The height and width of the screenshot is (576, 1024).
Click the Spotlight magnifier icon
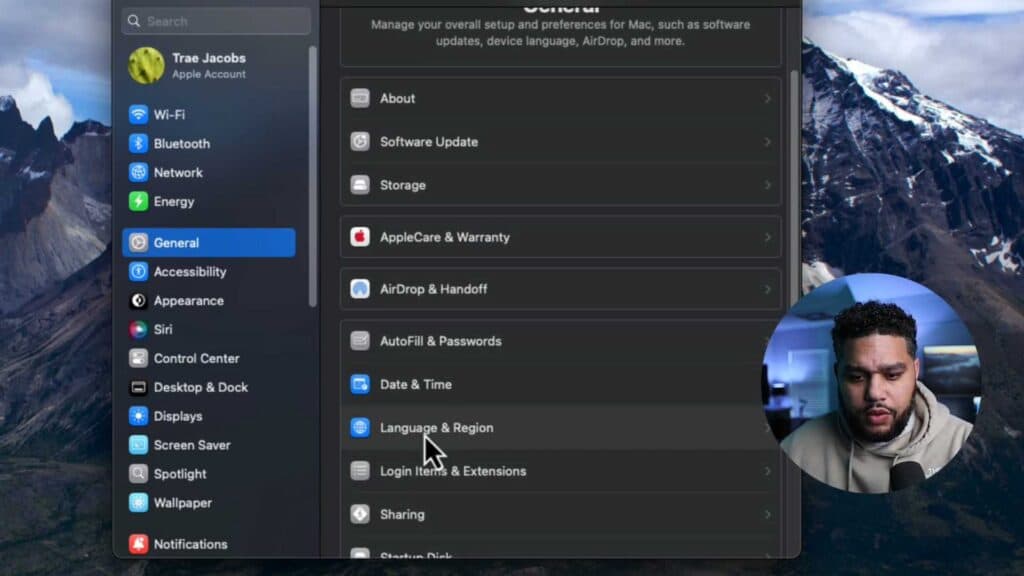point(138,473)
